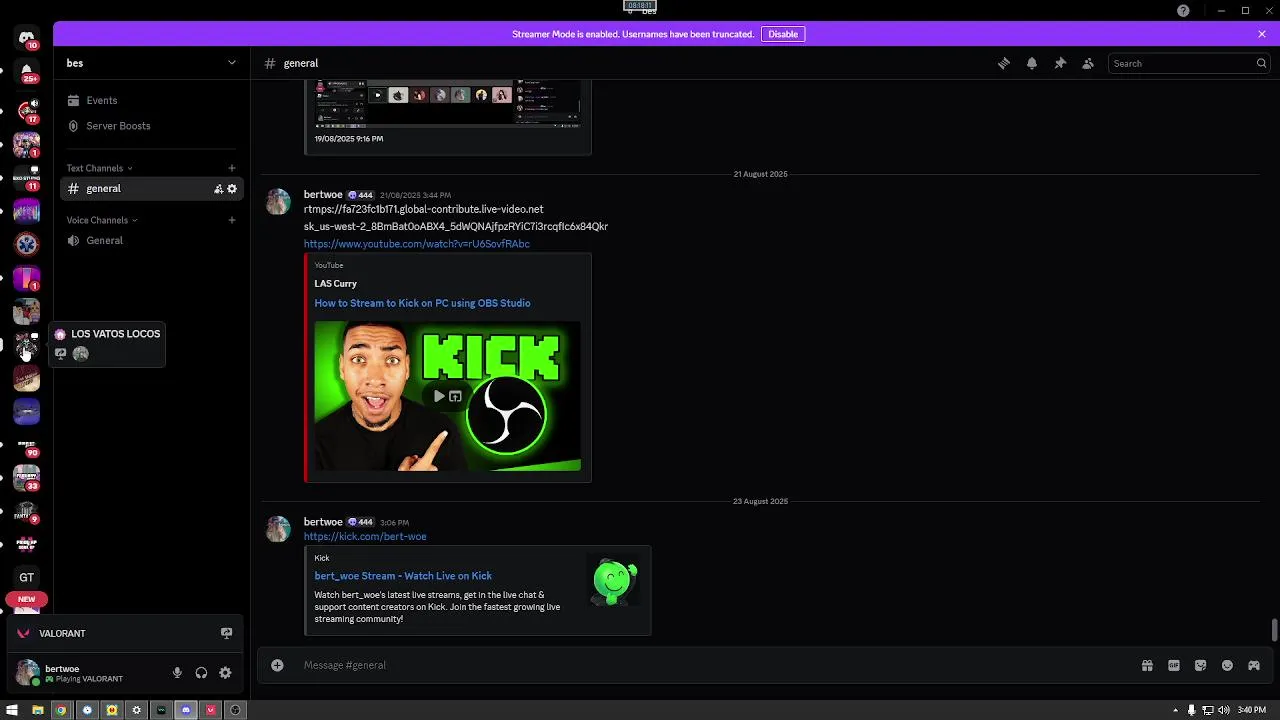This screenshot has width=1280, height=720.
Task: Show pinned messages icon
Action: (1060, 63)
